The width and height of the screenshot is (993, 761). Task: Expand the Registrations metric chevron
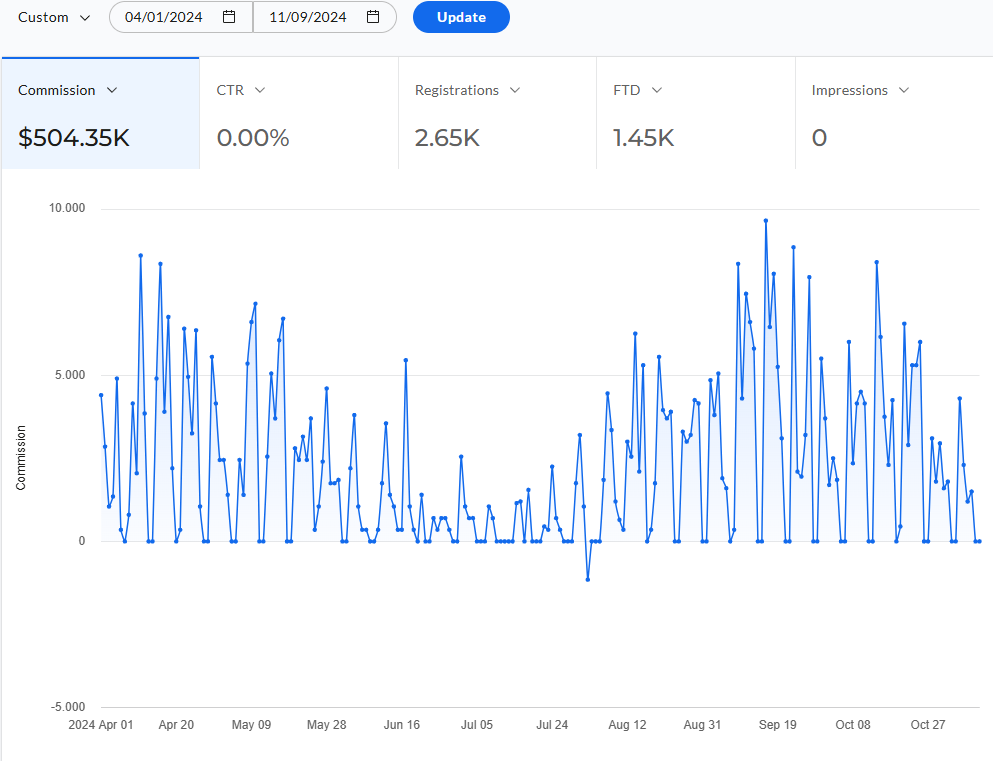tap(515, 91)
